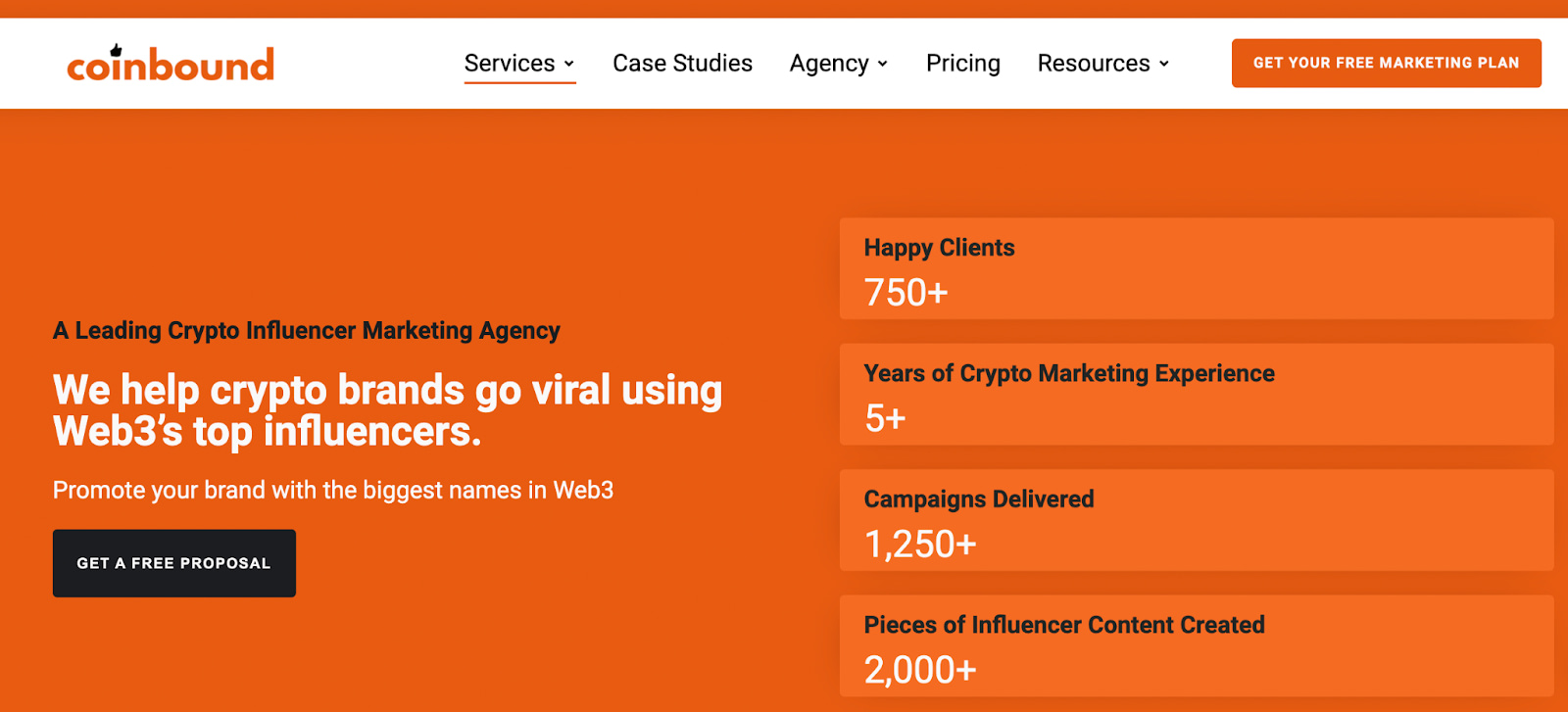Open the Pricing page
The width and height of the screenshot is (1568, 712).
pyautogui.click(x=963, y=64)
